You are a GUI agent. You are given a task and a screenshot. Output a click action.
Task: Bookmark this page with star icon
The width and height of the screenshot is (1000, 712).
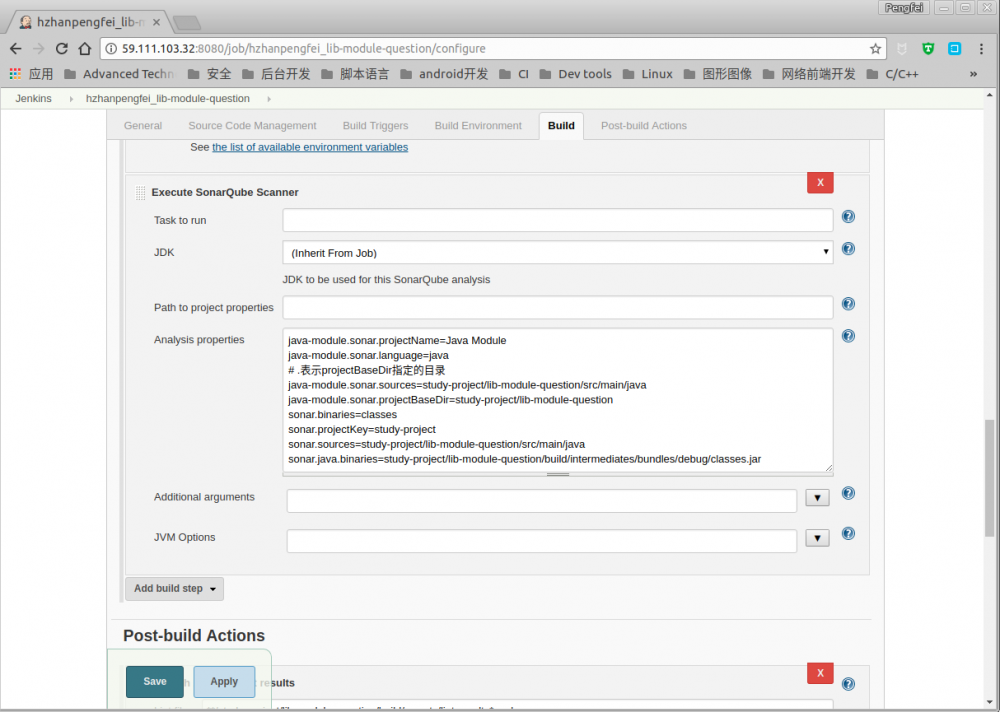coord(875,48)
